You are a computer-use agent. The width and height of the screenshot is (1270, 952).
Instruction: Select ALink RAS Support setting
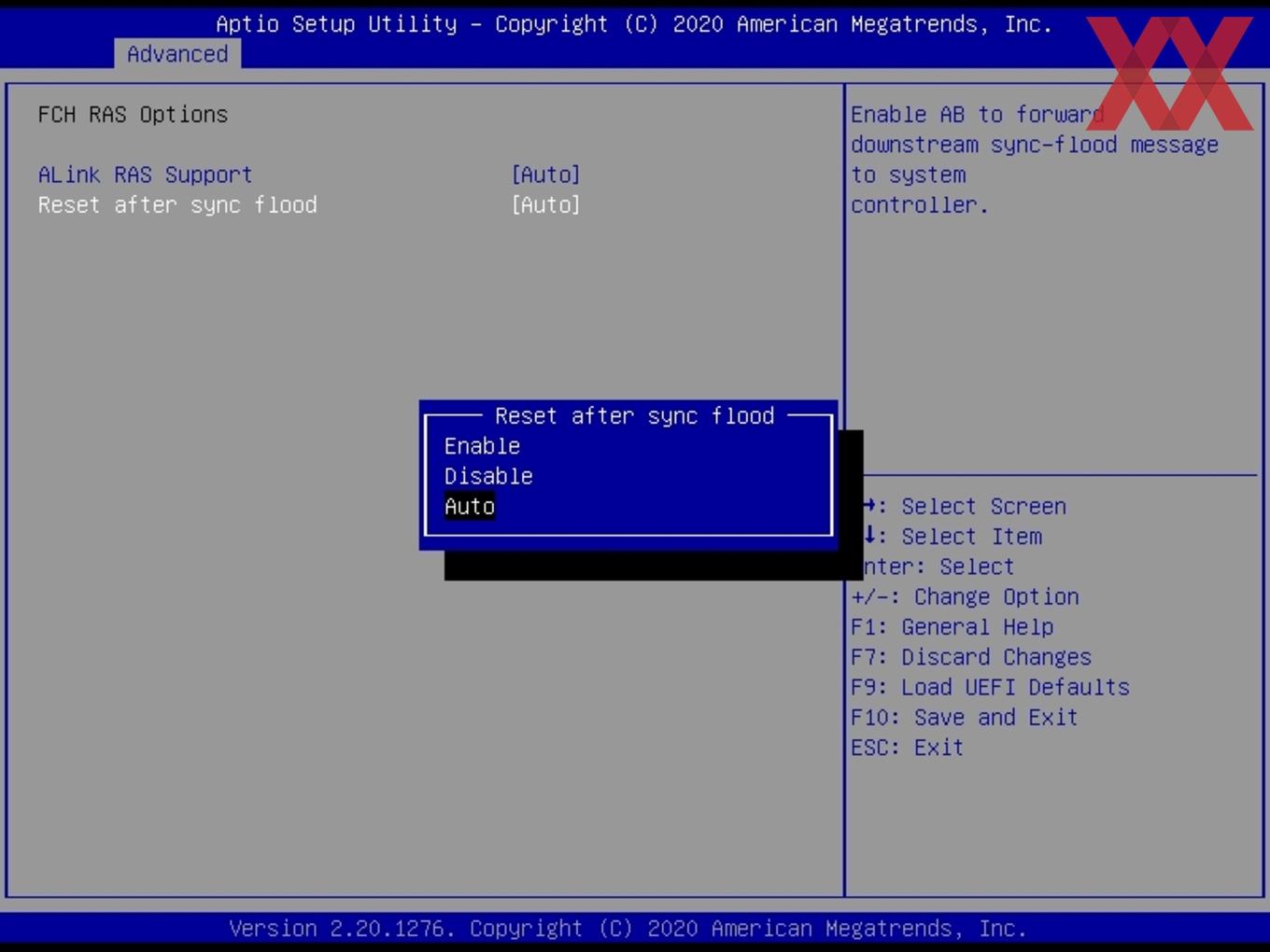click(x=145, y=175)
